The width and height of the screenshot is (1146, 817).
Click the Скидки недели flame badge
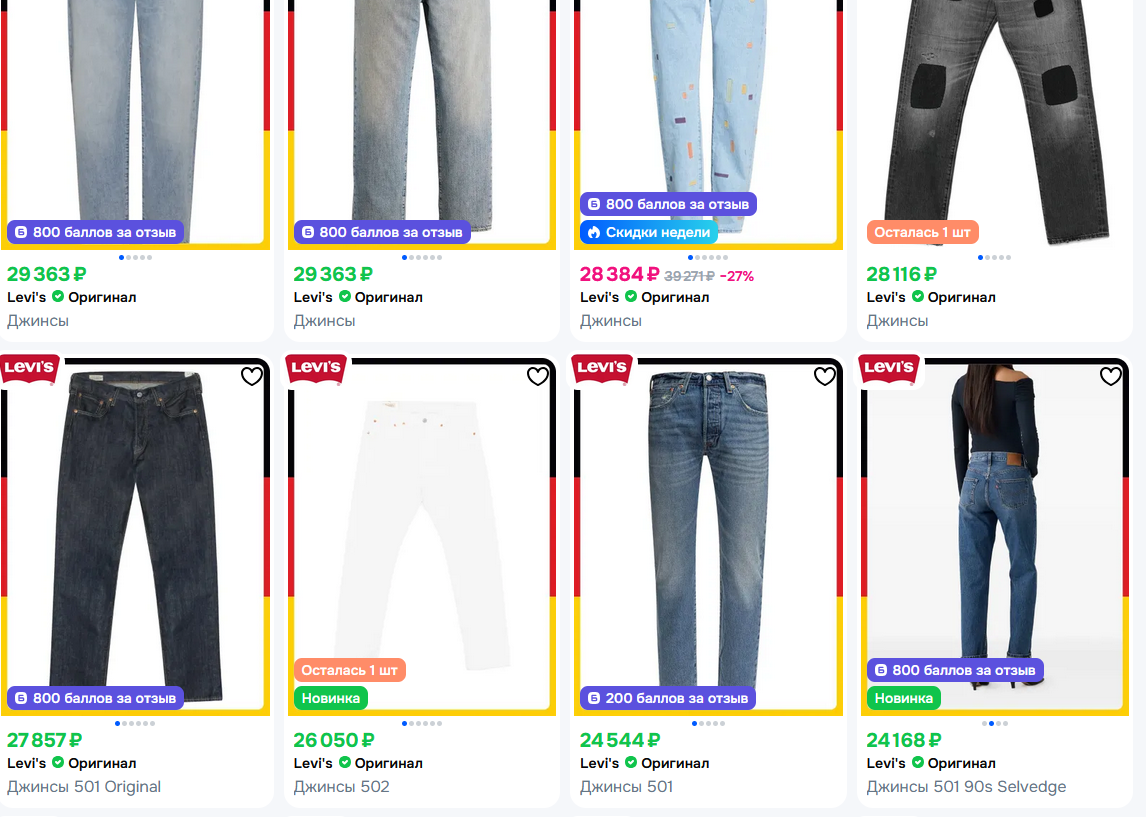point(649,232)
